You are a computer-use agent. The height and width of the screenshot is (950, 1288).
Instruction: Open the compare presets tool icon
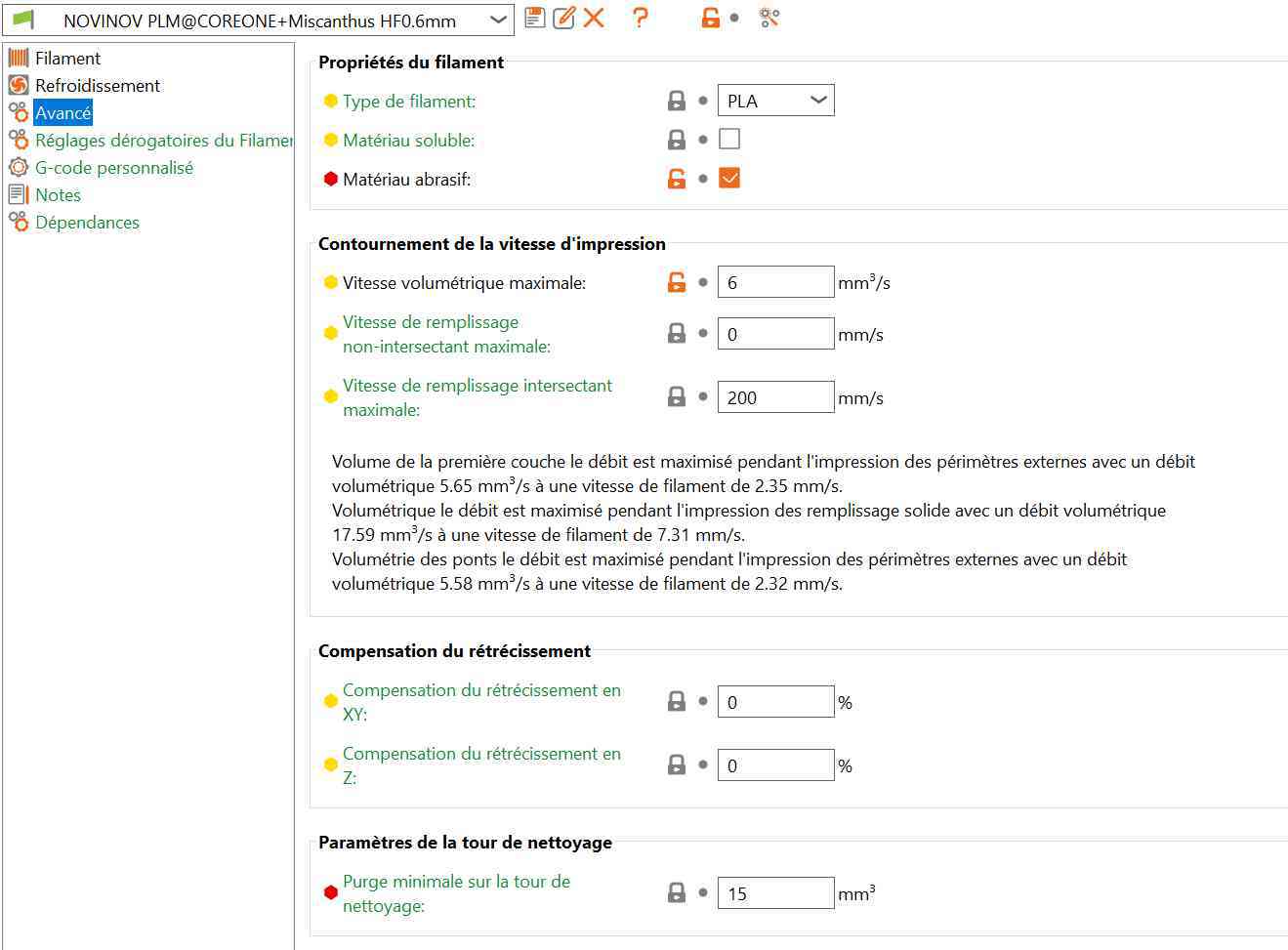tap(769, 18)
